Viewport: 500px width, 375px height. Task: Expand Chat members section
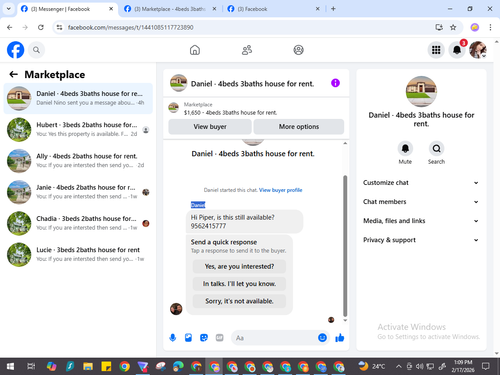click(x=421, y=202)
